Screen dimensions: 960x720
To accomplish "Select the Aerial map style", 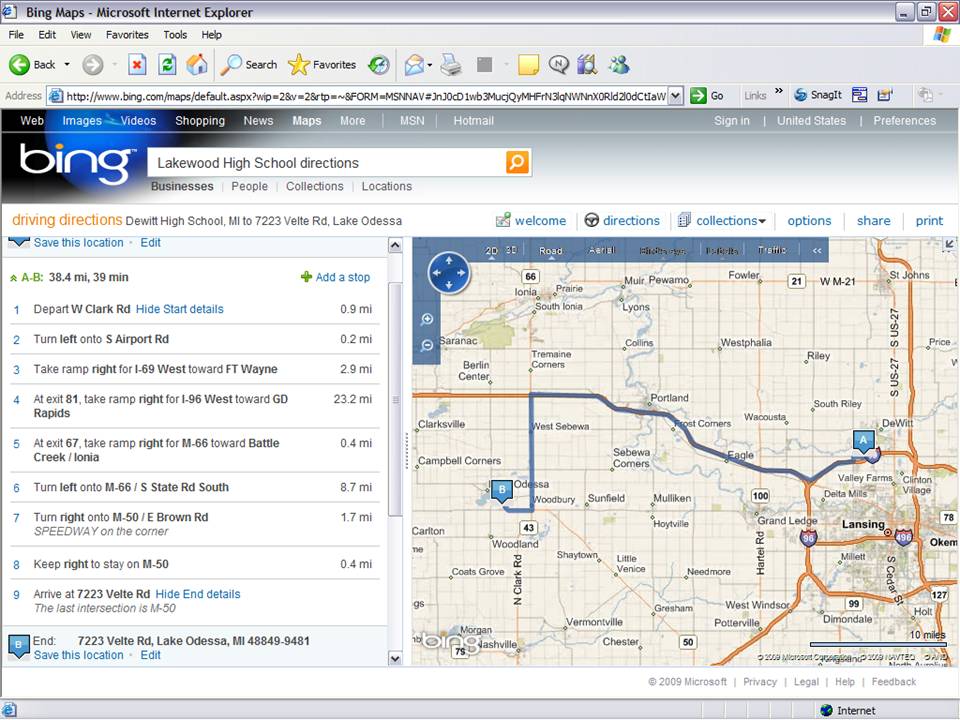I will [x=602, y=250].
